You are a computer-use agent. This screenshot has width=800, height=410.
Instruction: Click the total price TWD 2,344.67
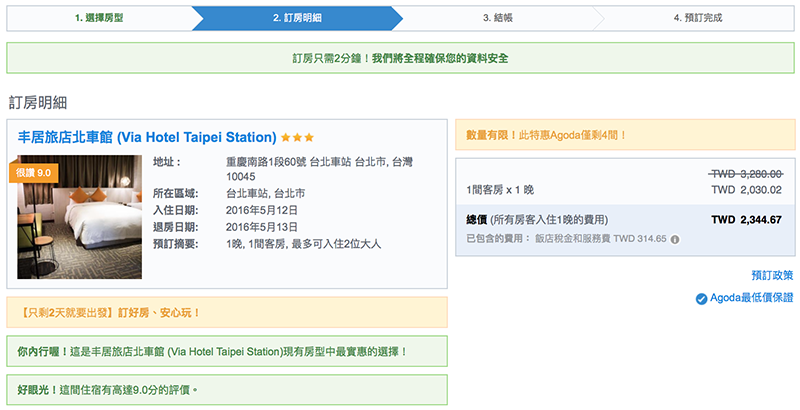click(x=746, y=220)
